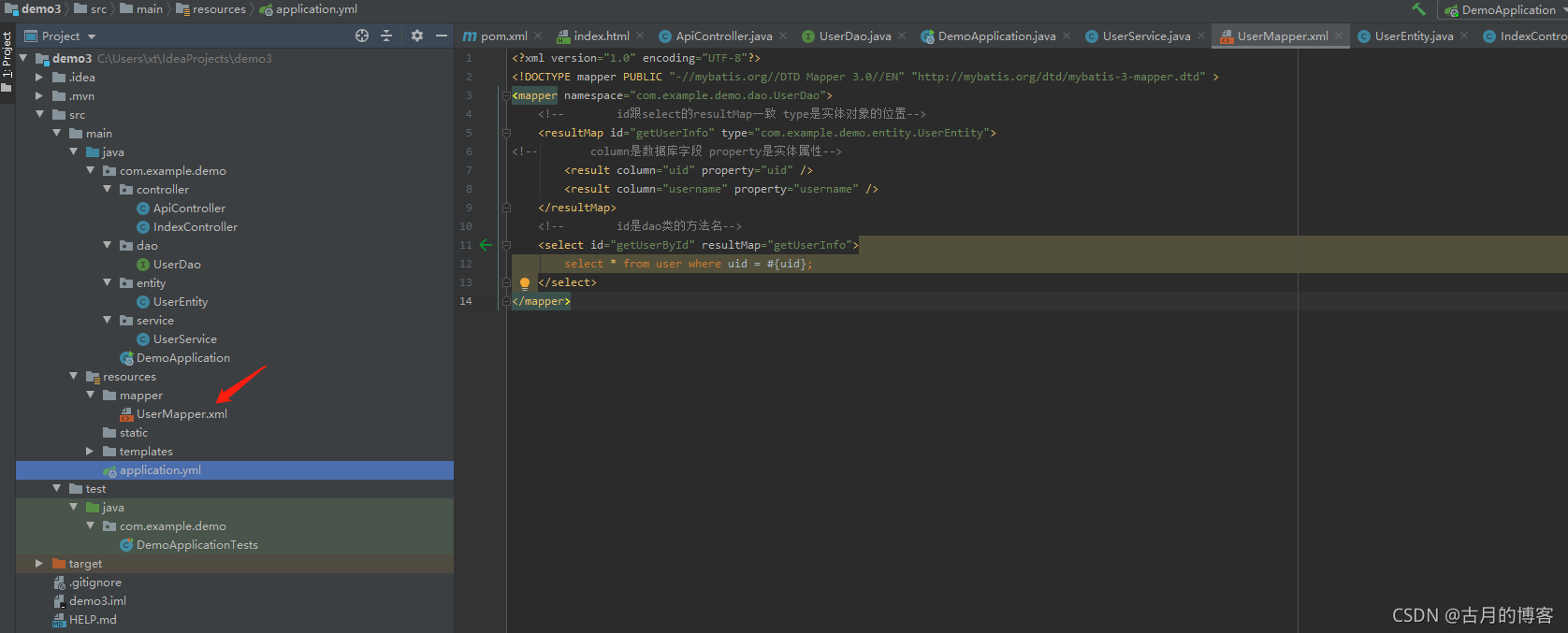This screenshot has height=633, width=1568.
Task: Click the lightbulb intention icon on line 13
Action: coord(525,283)
